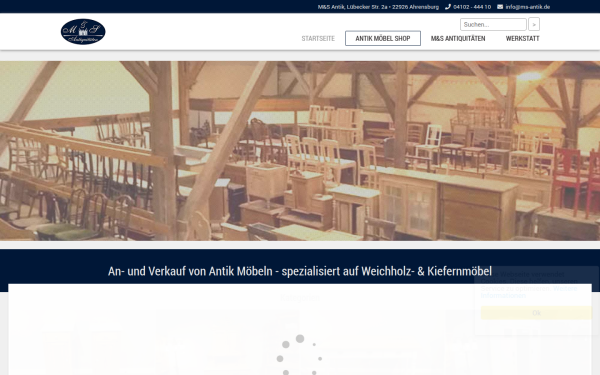
Task: Click the M&S Antik address text
Action: pos(378,7)
